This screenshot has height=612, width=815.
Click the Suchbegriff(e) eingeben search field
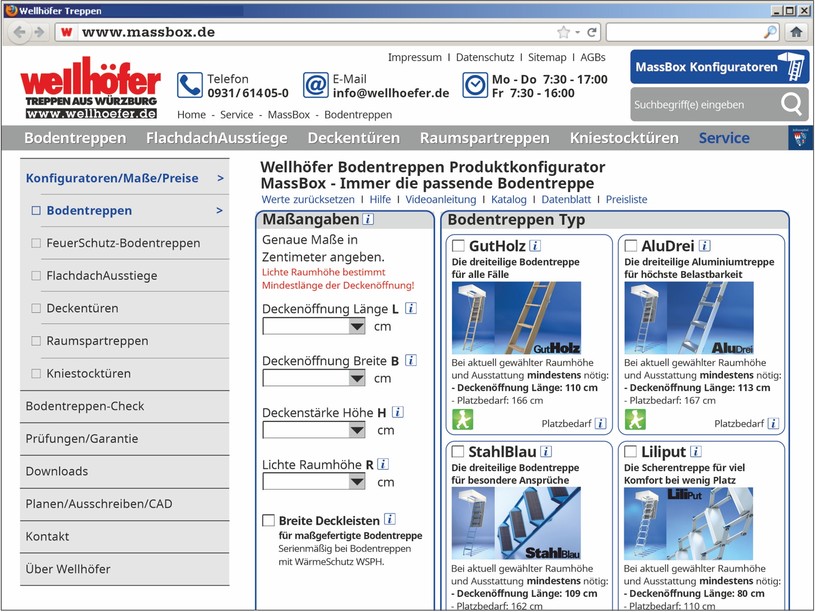point(701,104)
